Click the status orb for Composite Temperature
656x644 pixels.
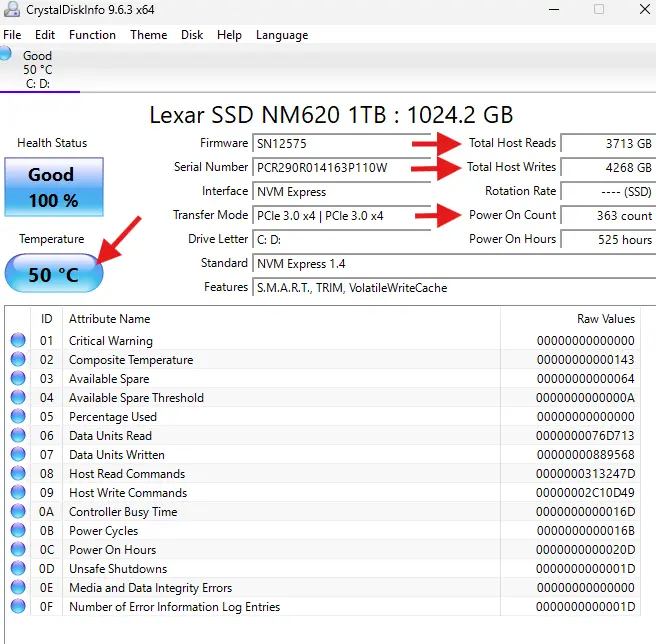[18, 359]
